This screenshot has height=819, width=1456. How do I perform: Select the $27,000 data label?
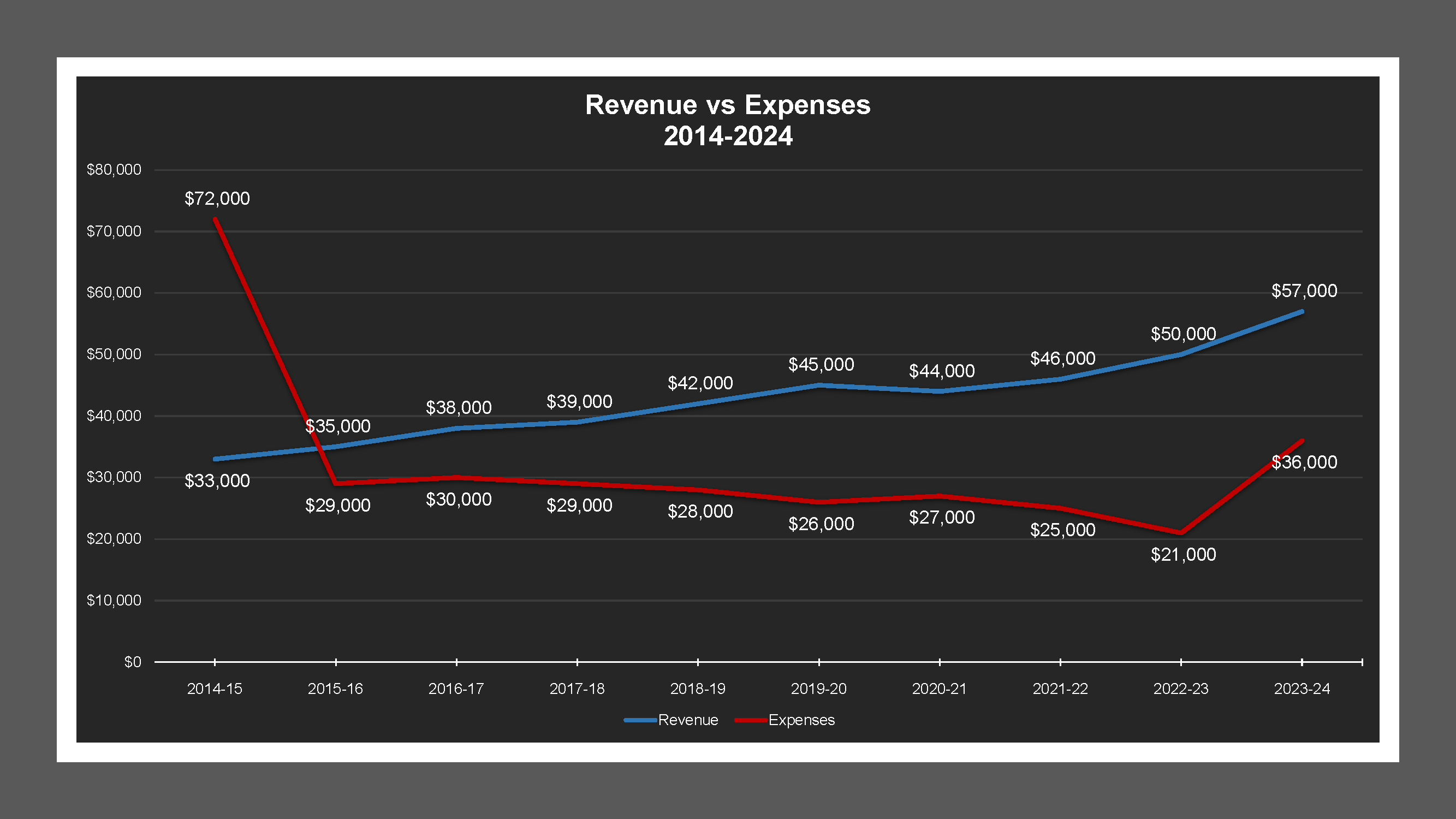coord(942,517)
